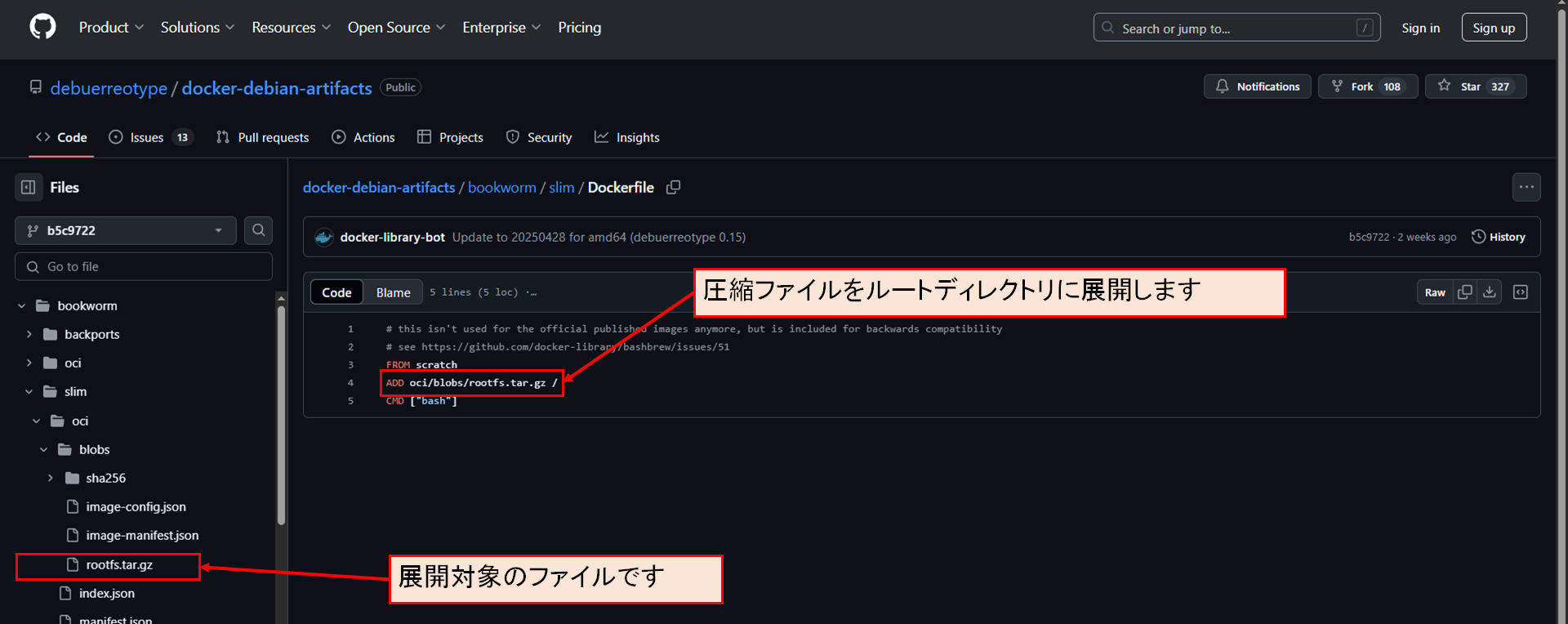The width and height of the screenshot is (1568, 624).
Task: Download the raw file icon
Action: point(1490,292)
